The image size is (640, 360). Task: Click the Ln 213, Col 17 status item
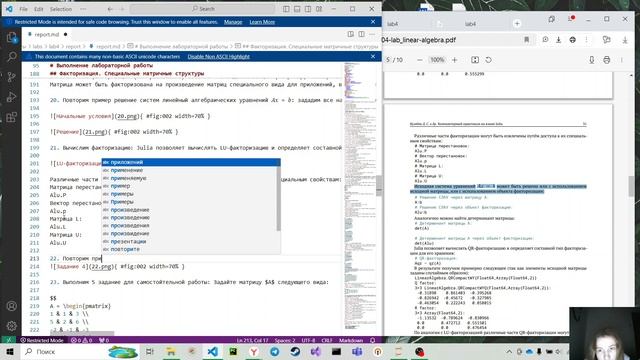[x=252, y=340]
